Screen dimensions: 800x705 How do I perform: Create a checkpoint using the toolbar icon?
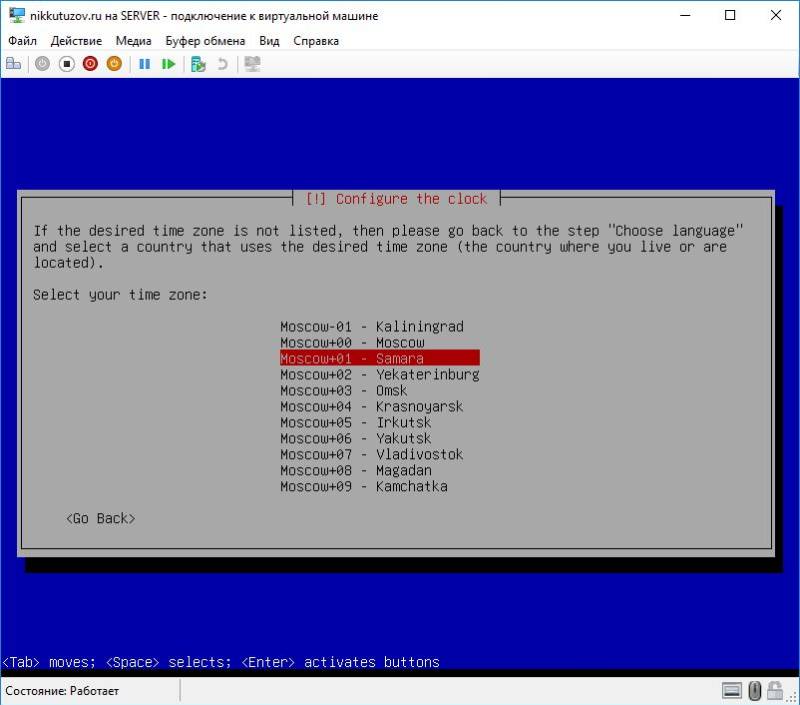coord(198,63)
